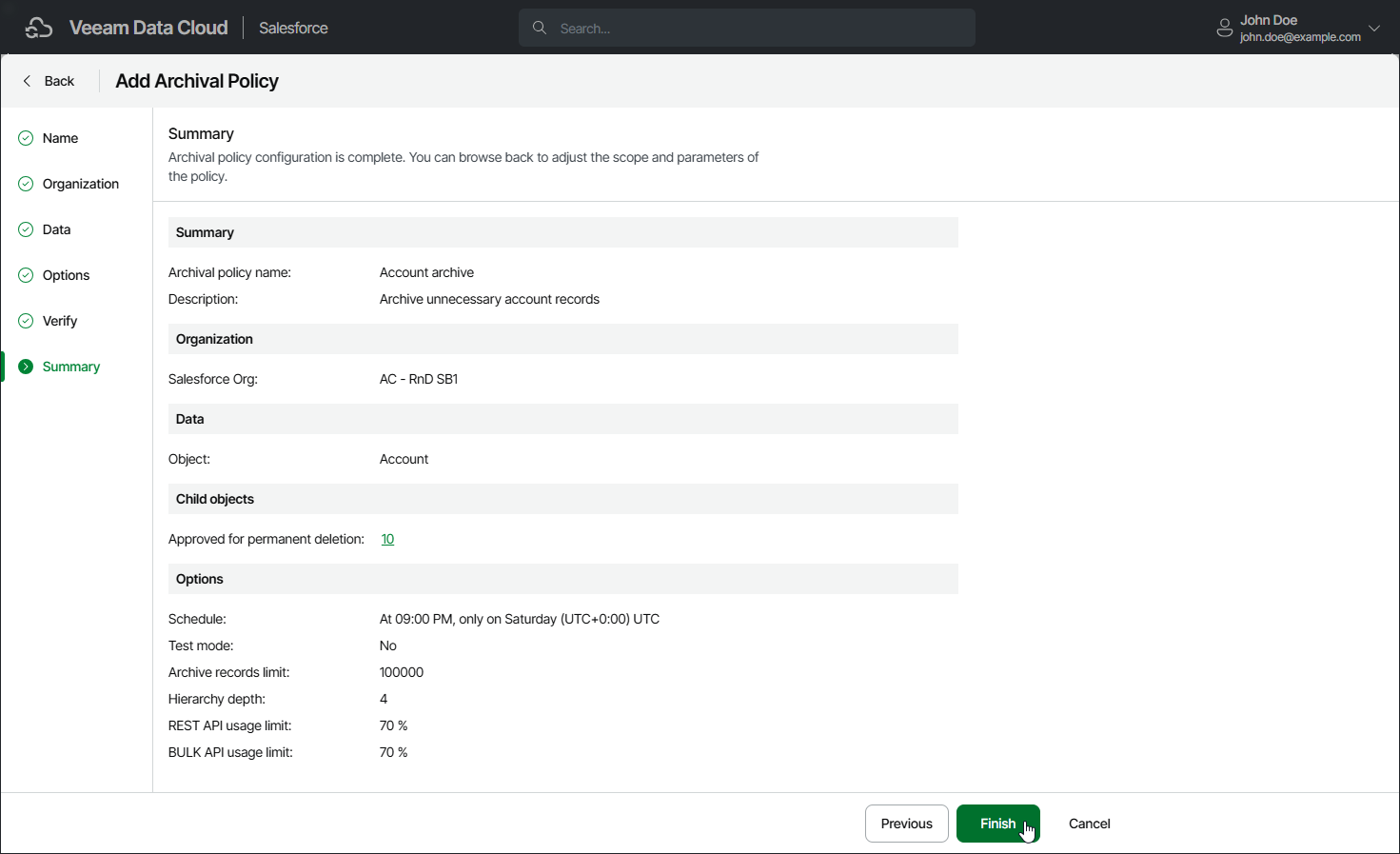Click the Veeam Data Cloud title text
The width and height of the screenshot is (1400, 854).
148,28
